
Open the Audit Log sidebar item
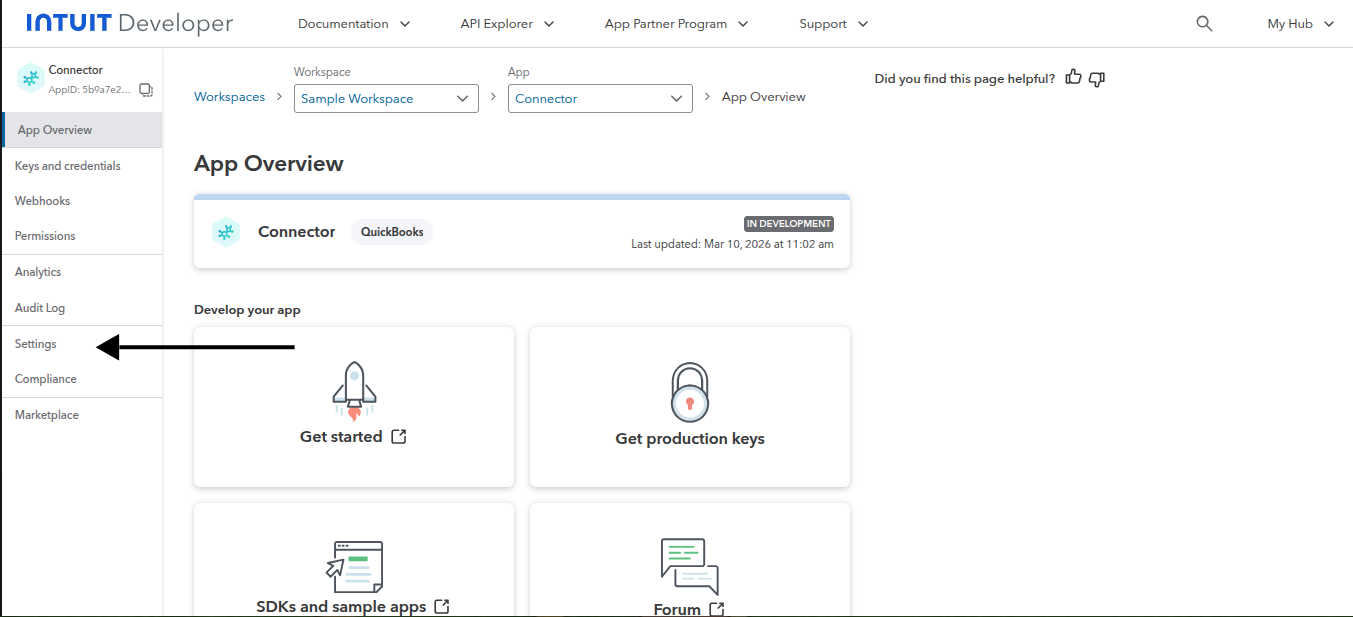coord(40,308)
